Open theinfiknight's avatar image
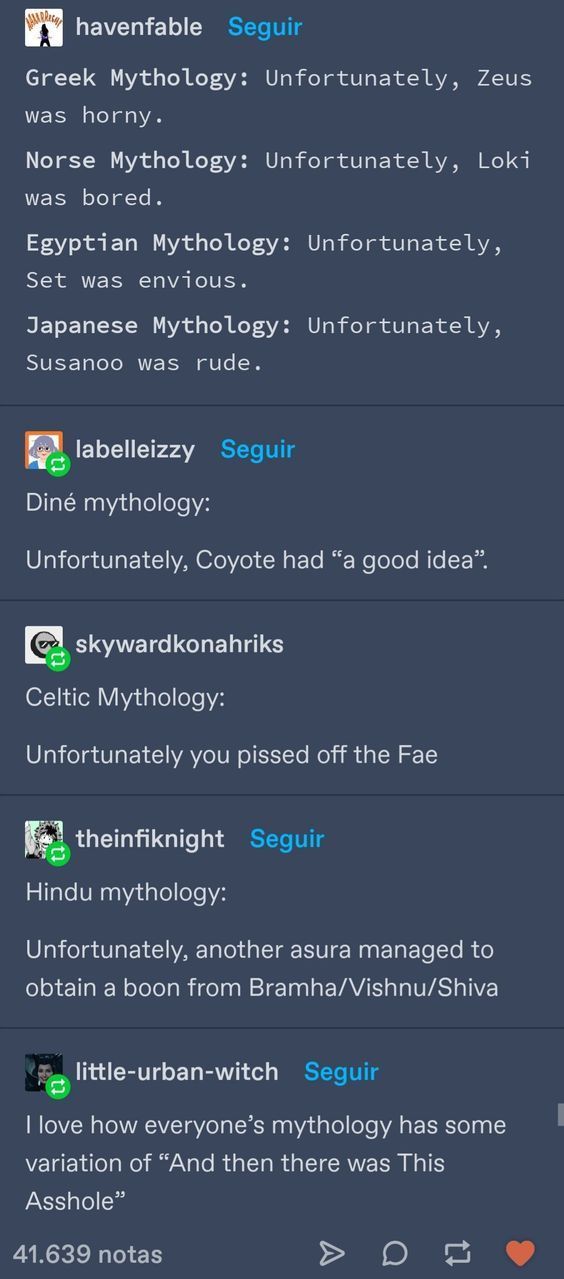Viewport: 564px width, 1279px height. (x=44, y=839)
